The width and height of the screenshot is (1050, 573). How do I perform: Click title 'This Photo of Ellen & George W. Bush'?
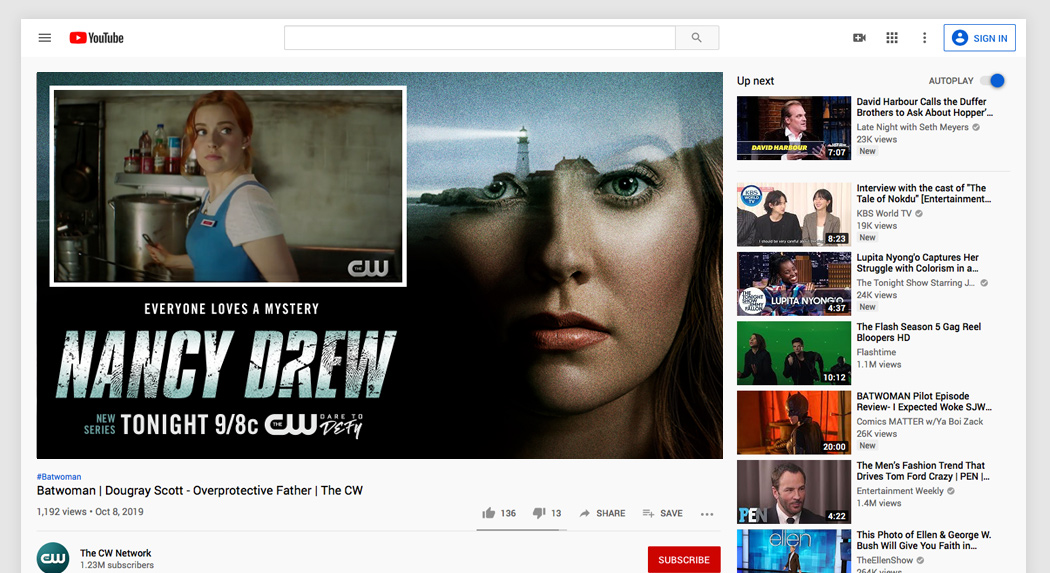pyautogui.click(x=923, y=540)
